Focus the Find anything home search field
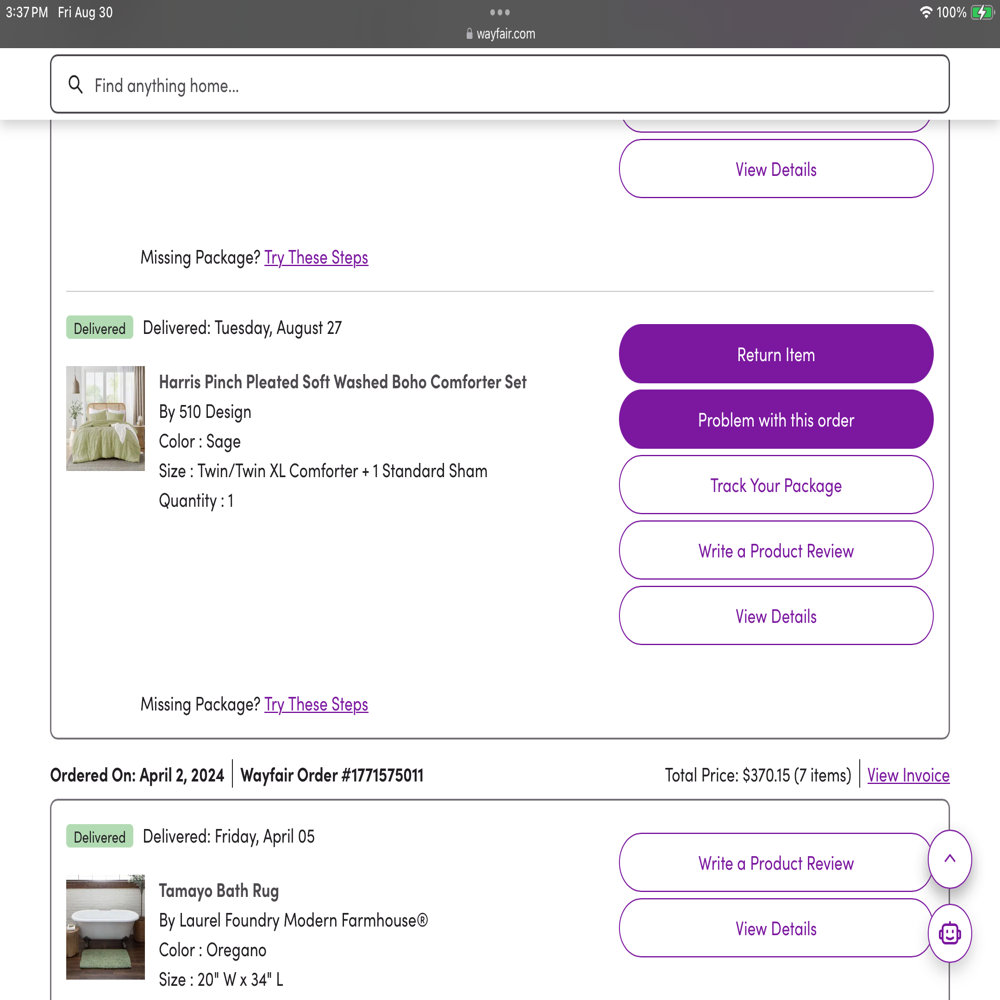 tap(500, 84)
